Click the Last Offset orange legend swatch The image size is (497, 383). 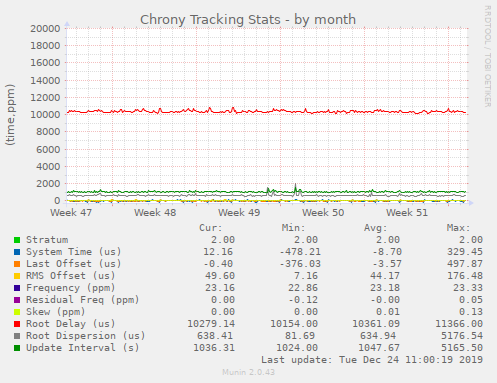(17, 264)
